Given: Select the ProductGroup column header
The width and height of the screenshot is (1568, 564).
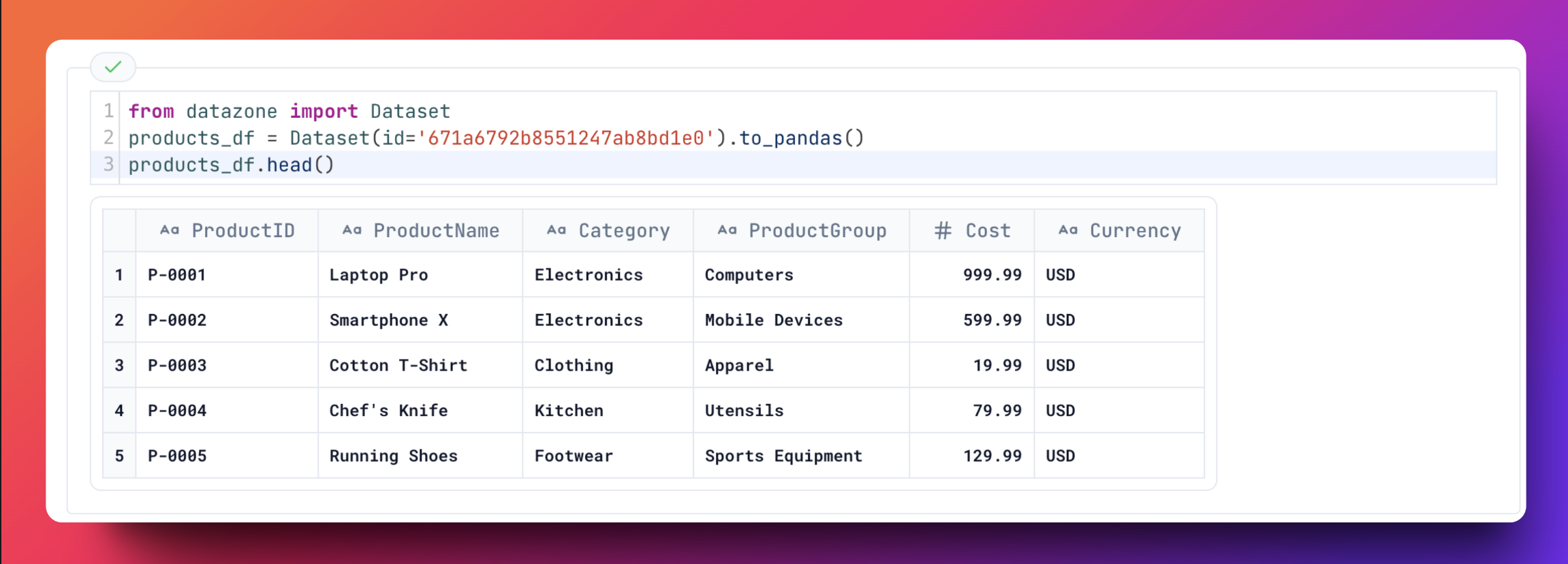Looking at the screenshot, I should pyautogui.click(x=802, y=231).
